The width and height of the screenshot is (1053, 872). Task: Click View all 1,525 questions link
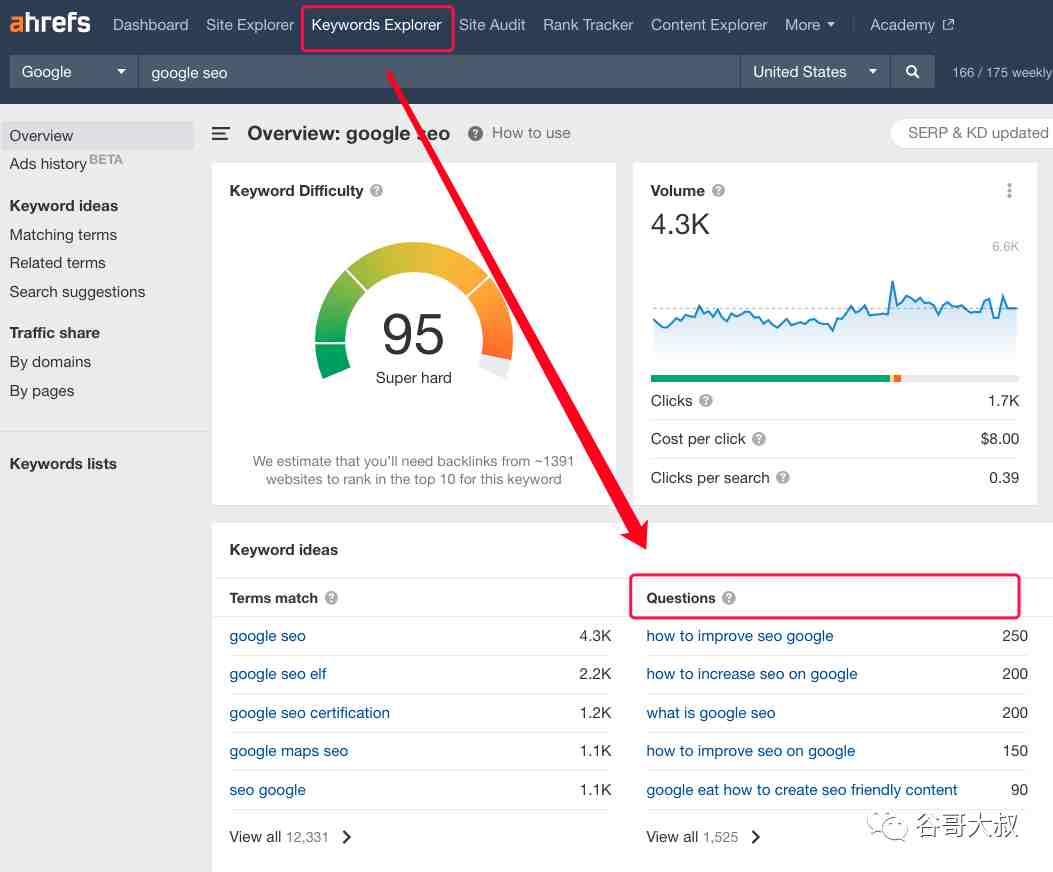tap(692, 837)
